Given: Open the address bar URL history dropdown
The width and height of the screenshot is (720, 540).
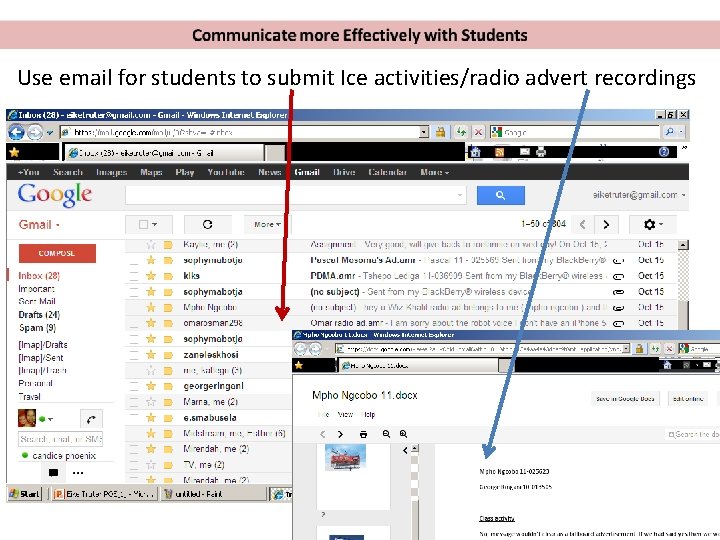Looking at the screenshot, I should pyautogui.click(x=424, y=132).
